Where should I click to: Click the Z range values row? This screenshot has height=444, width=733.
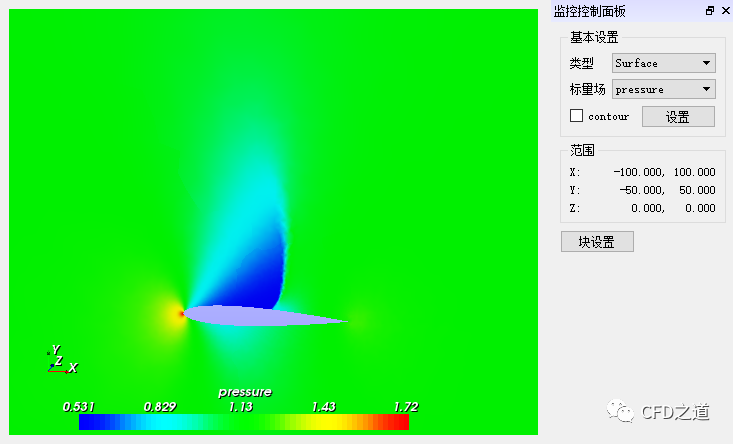click(669, 208)
